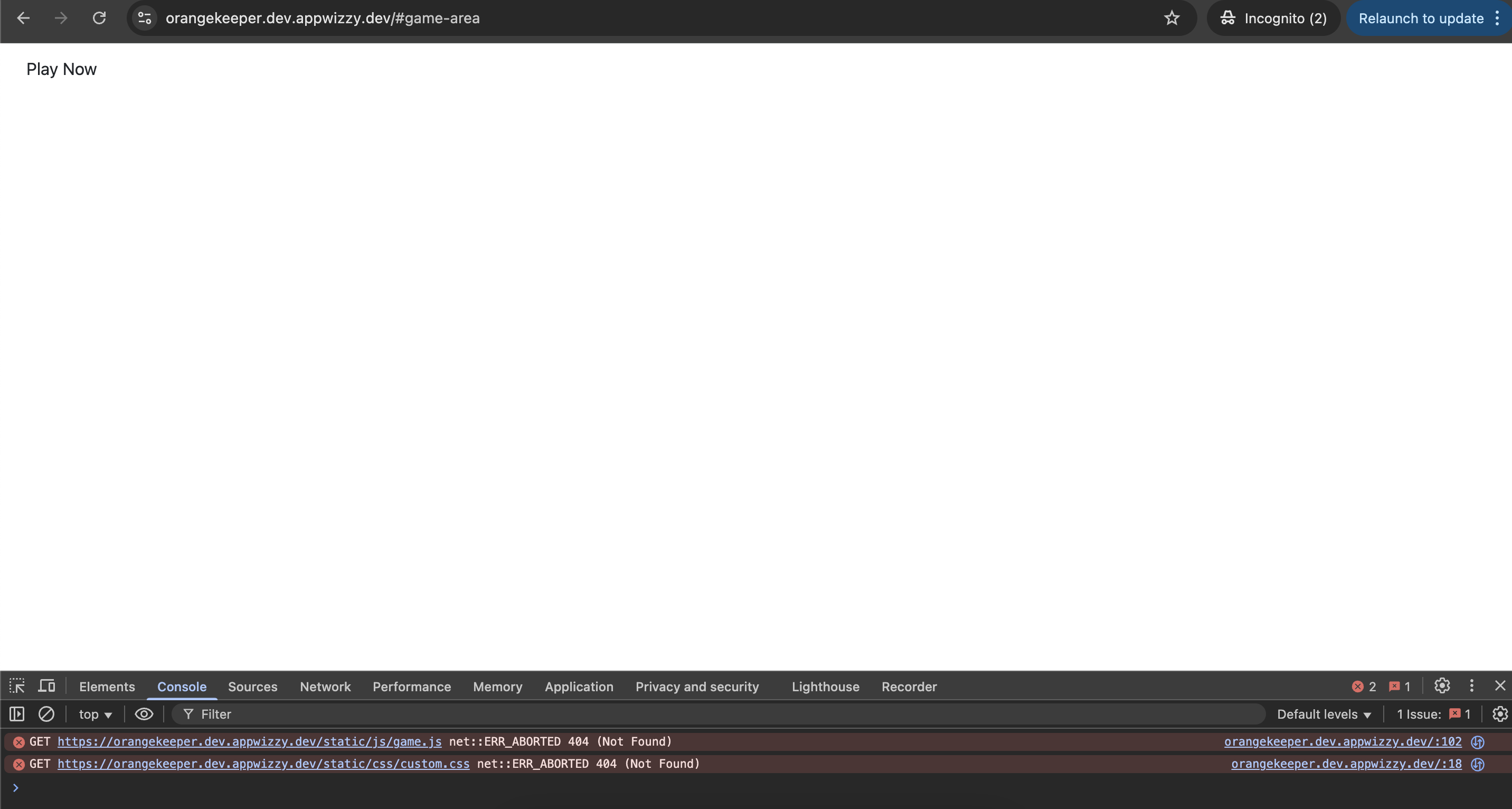
Task: Click the Relaunch to update button
Action: pyautogui.click(x=1421, y=18)
